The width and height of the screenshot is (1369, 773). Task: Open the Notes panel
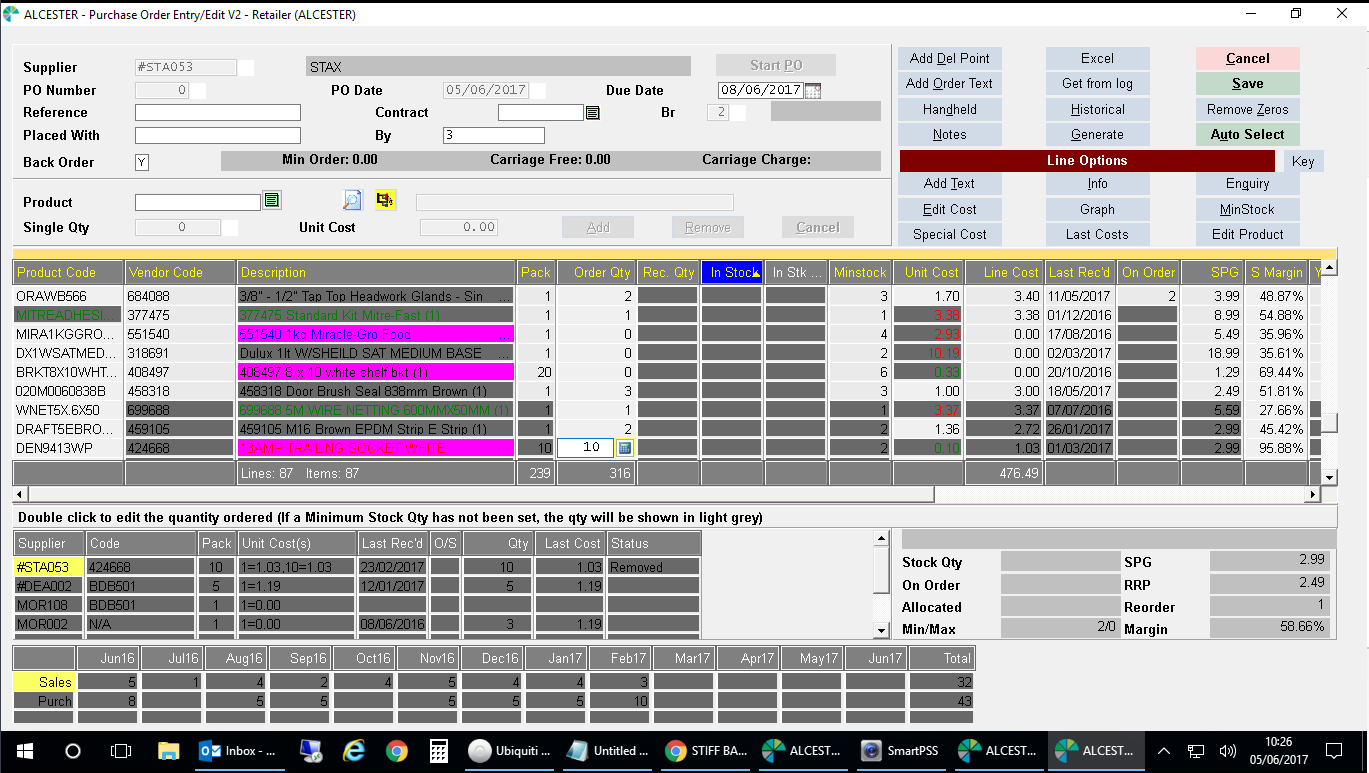(948, 134)
